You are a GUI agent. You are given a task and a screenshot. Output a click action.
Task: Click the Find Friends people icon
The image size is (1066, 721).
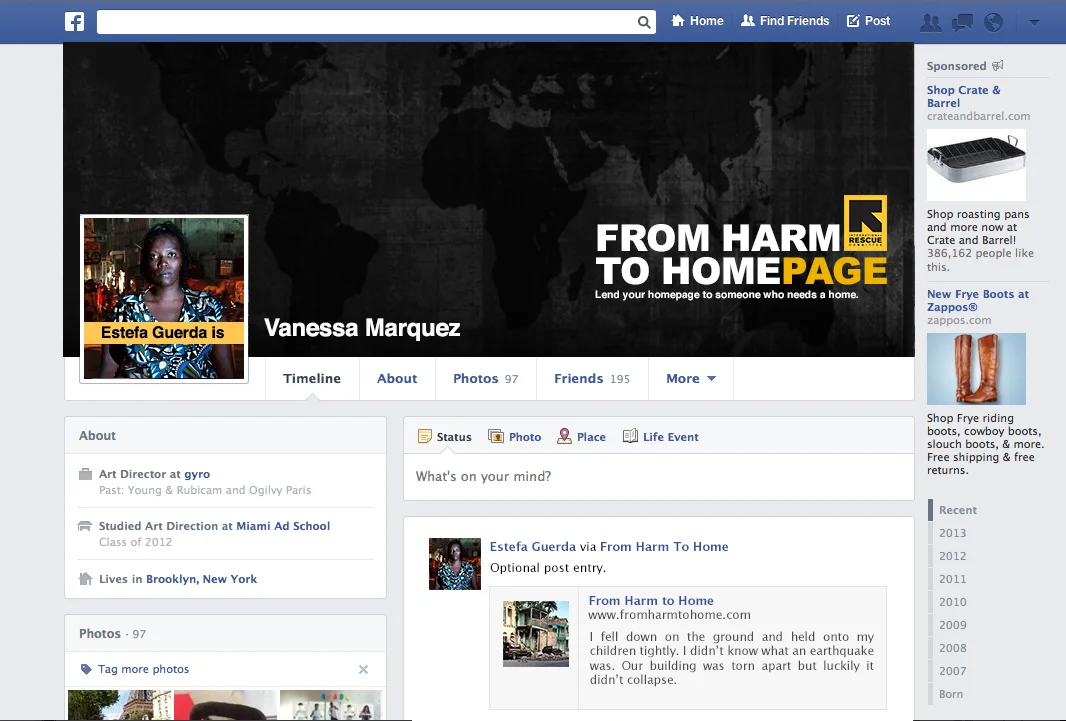[748, 20]
